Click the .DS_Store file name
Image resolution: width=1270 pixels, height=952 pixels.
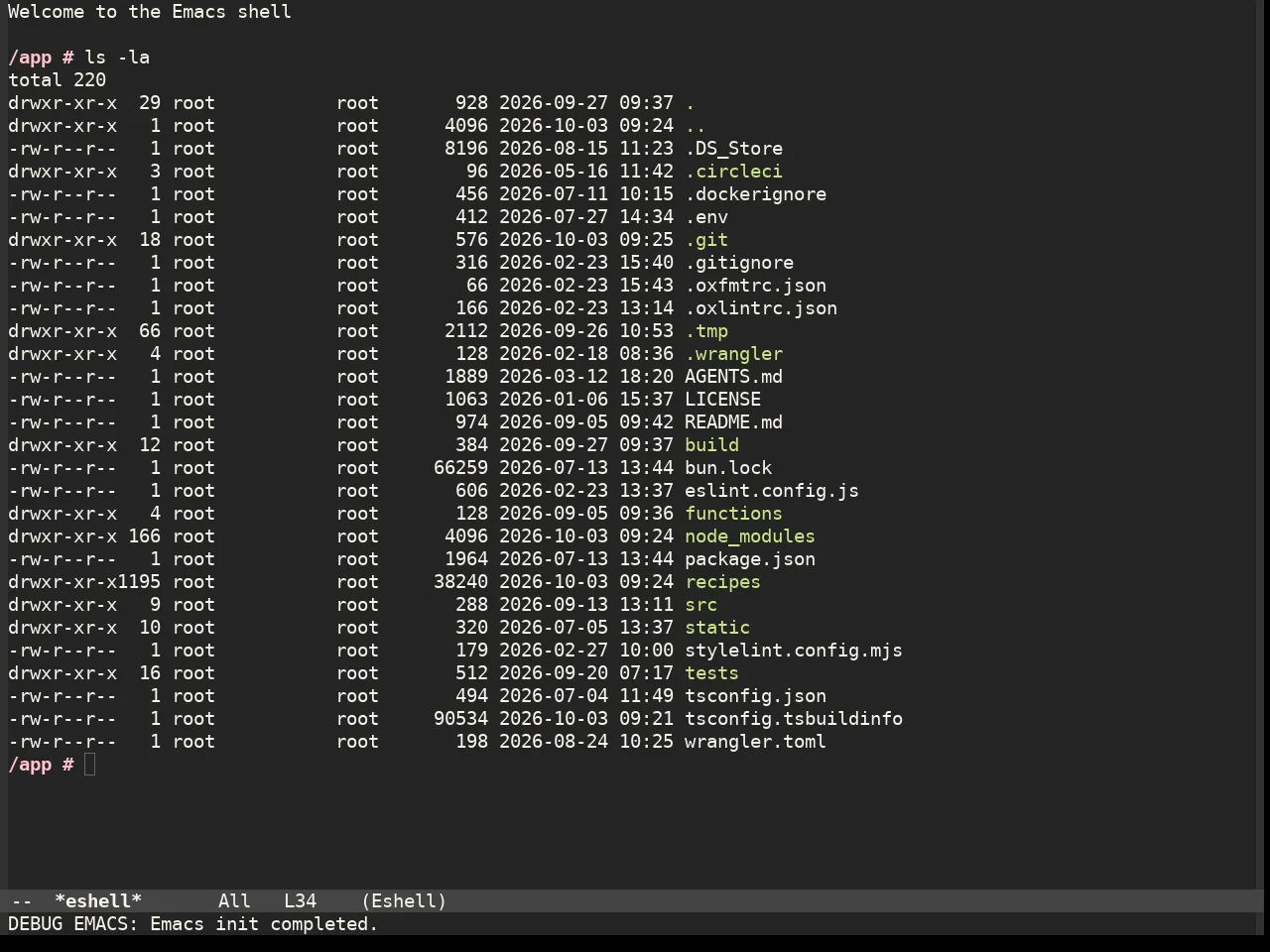point(733,149)
